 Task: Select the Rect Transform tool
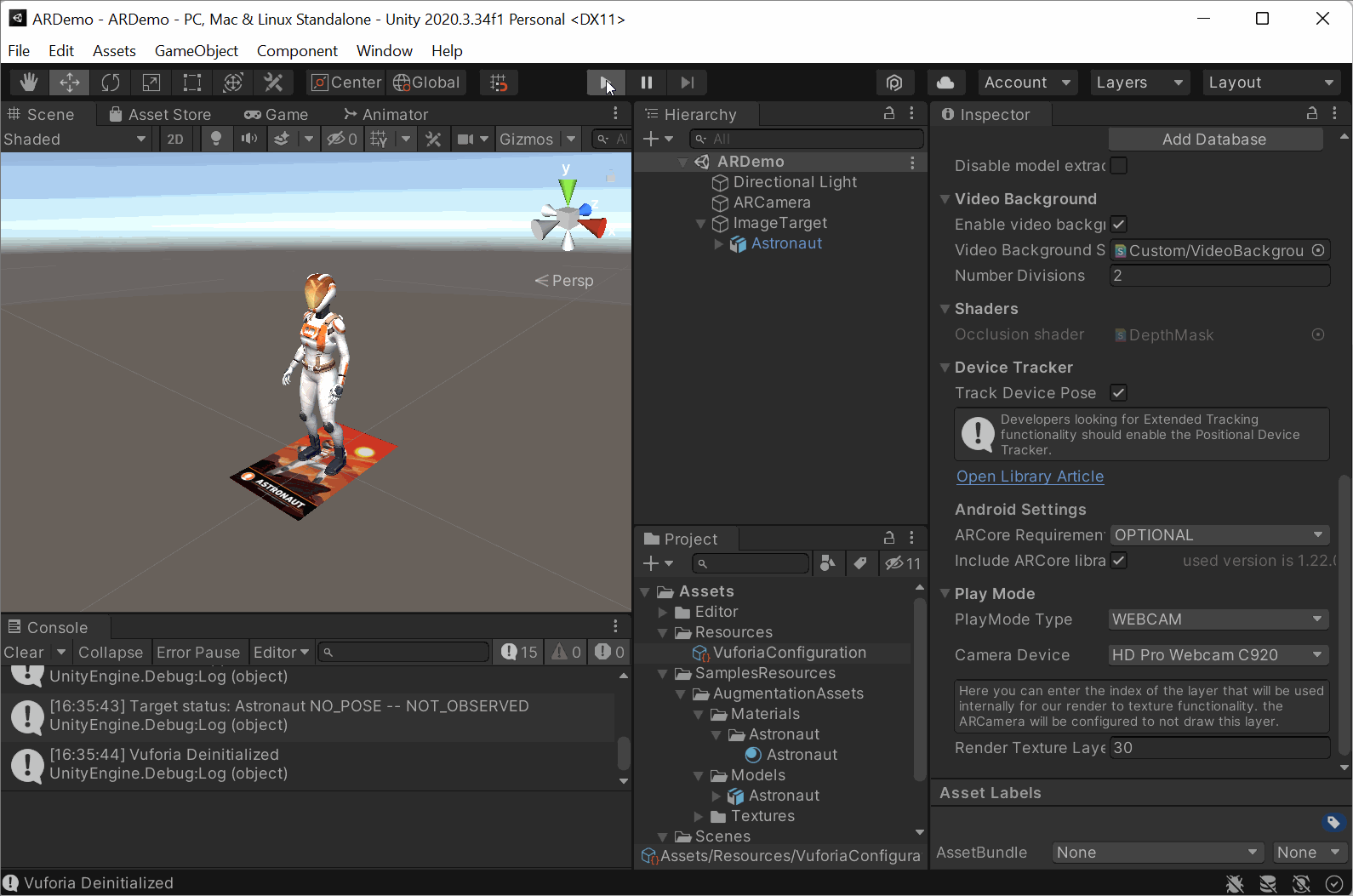[x=192, y=83]
